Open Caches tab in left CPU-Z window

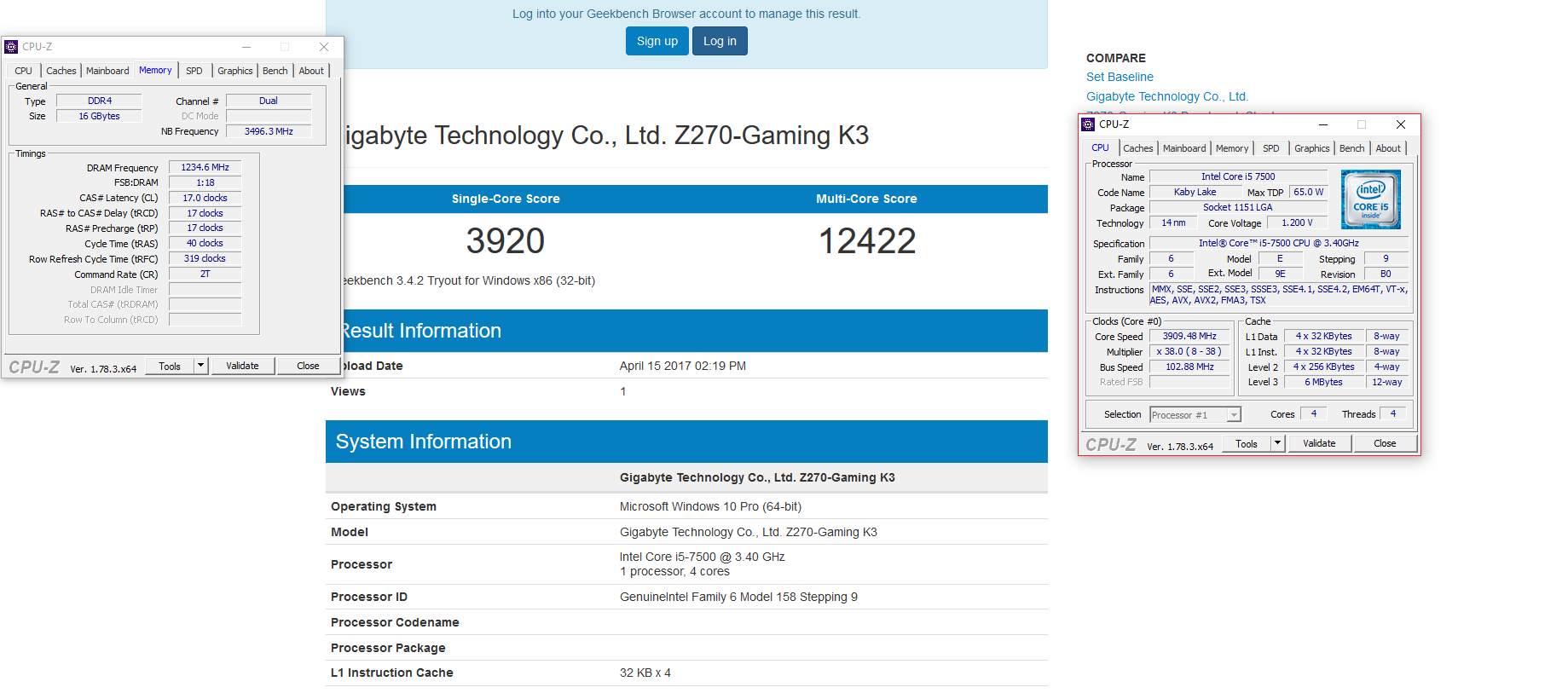point(61,71)
